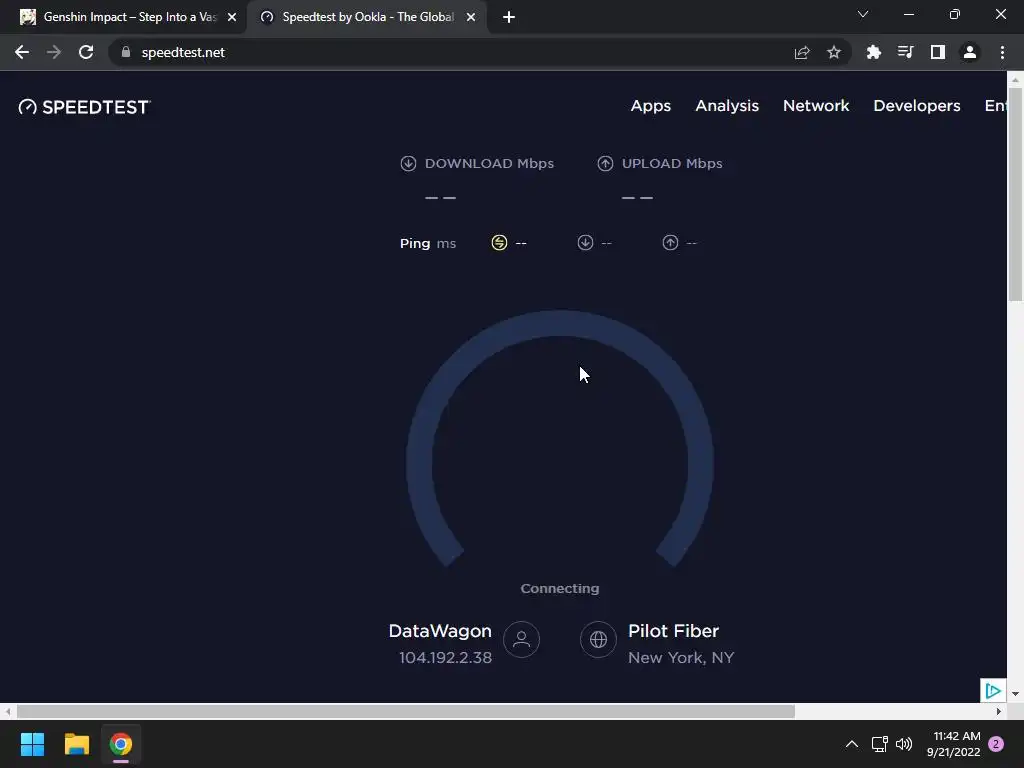
Task: Open the Extensions puzzle icon
Action: tap(874, 52)
